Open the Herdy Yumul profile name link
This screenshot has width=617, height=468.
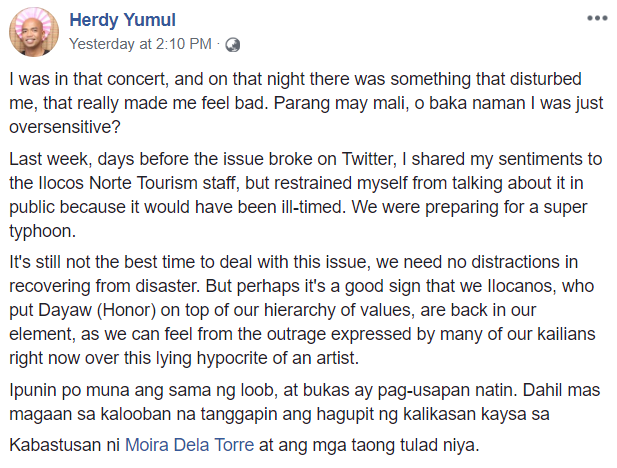pos(122,20)
